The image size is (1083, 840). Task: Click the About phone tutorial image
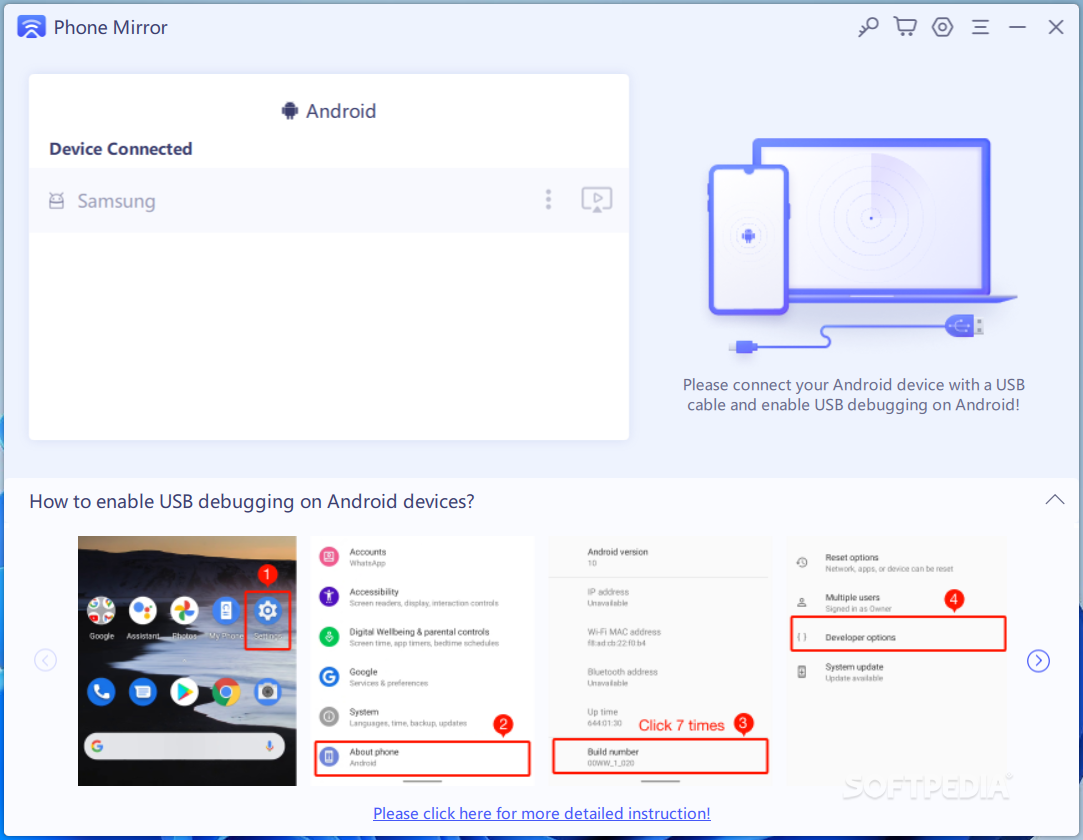point(423,660)
